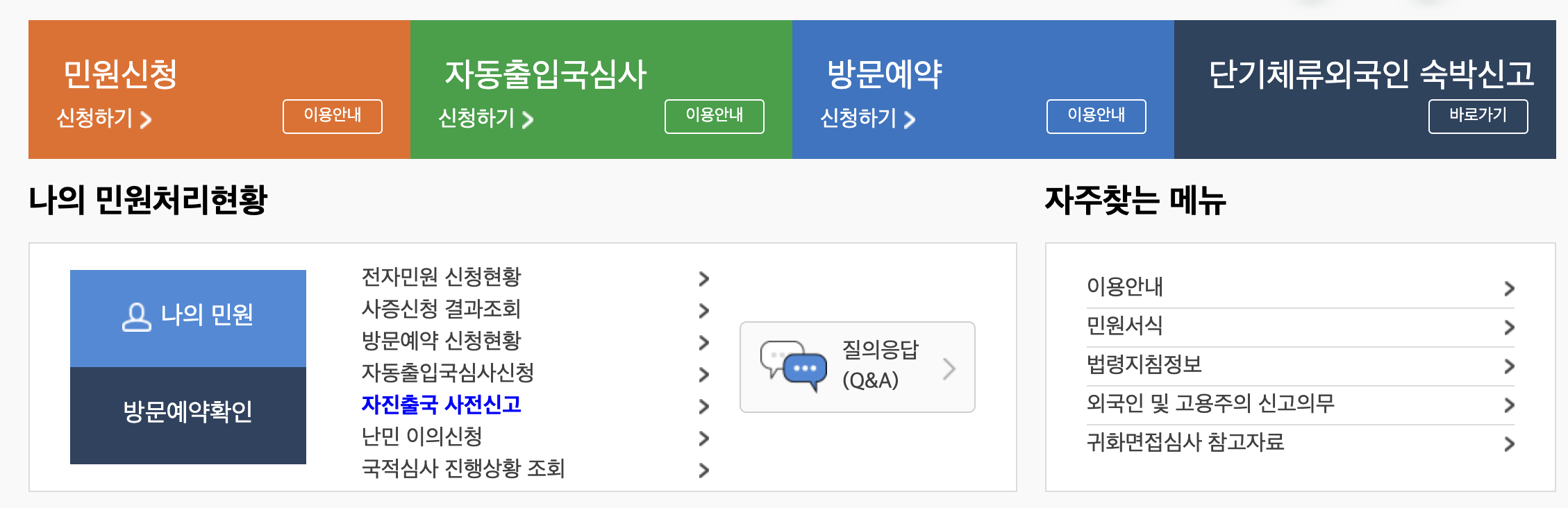Image resolution: width=1568 pixels, height=508 pixels.
Task: Expand 사증신청 결과조회 with its arrow
Action: point(703,310)
